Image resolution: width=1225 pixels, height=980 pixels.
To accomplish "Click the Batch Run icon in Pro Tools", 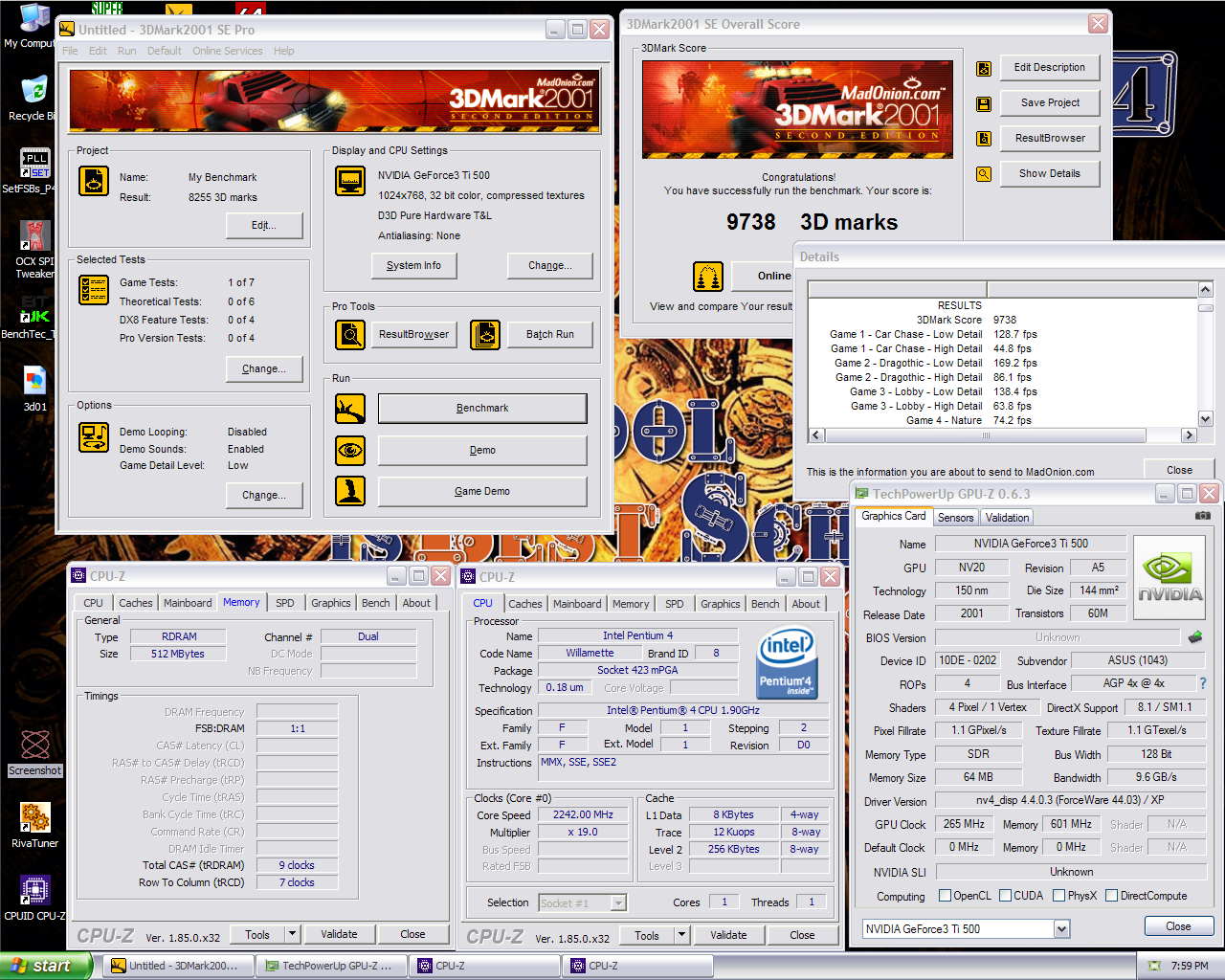I will [x=485, y=335].
